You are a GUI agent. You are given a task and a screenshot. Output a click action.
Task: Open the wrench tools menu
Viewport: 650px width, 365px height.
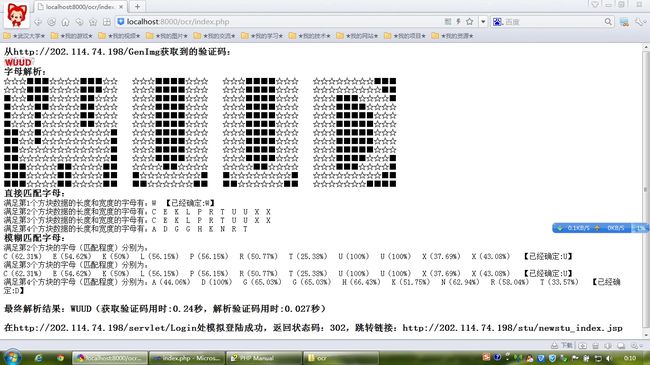pyautogui.click(x=640, y=22)
